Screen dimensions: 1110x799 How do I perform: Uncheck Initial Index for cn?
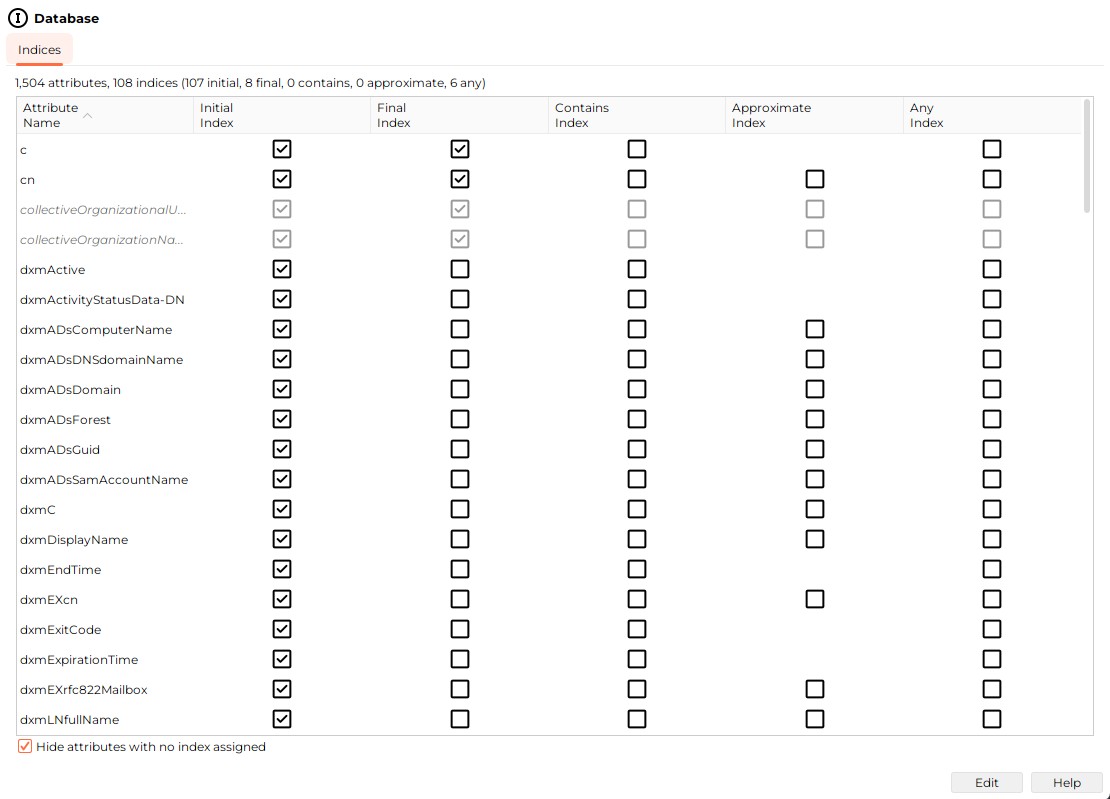[x=282, y=179]
